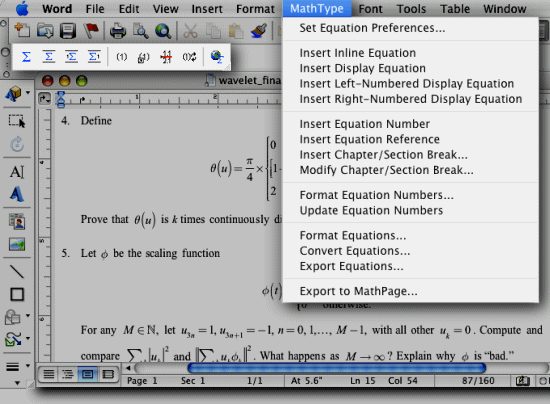550x404 pixels.
Task: Open the AutoShapes cube dropdown arrow
Action: (28, 93)
